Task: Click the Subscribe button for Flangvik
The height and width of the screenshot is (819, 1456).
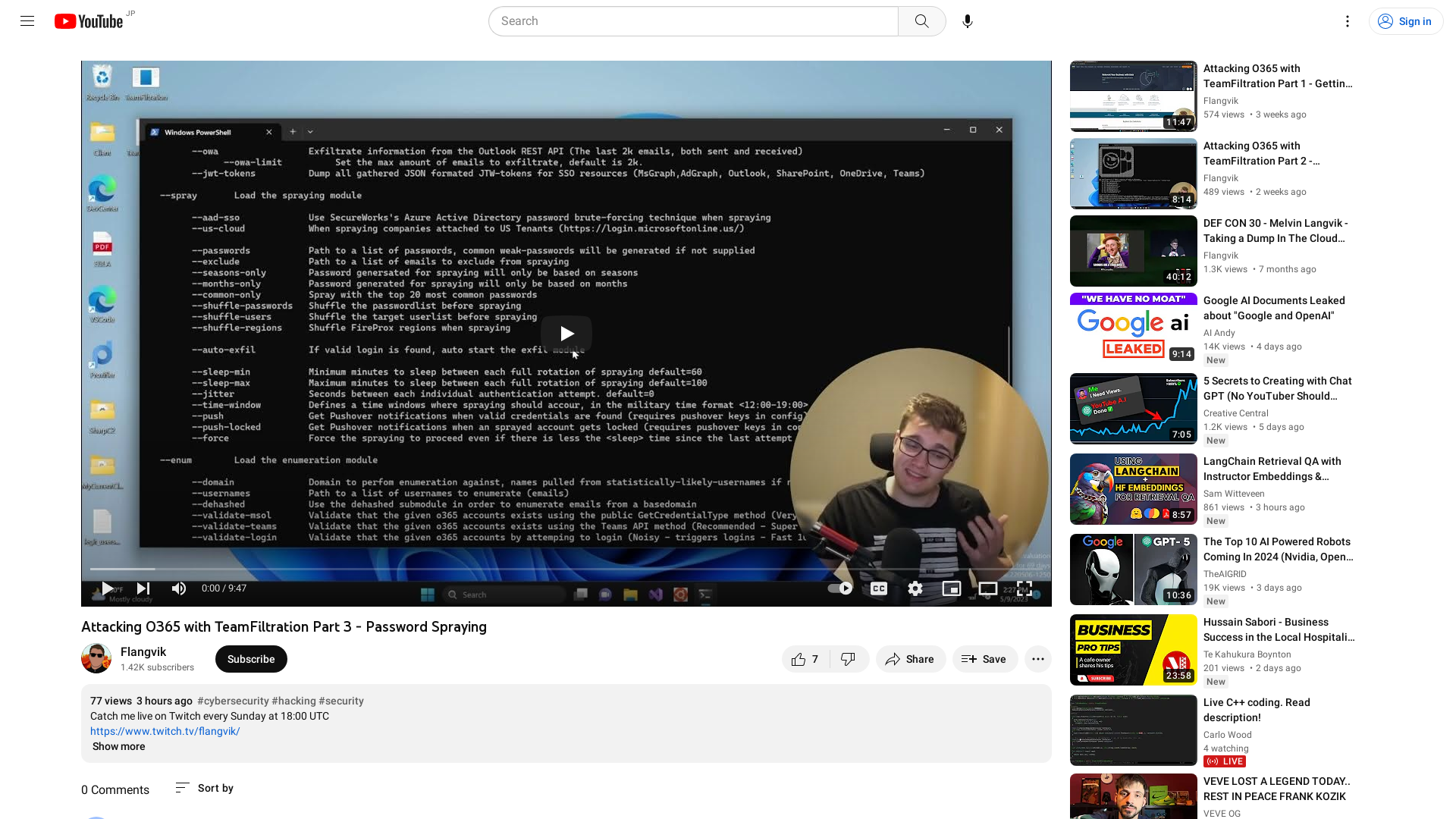Action: point(251,659)
